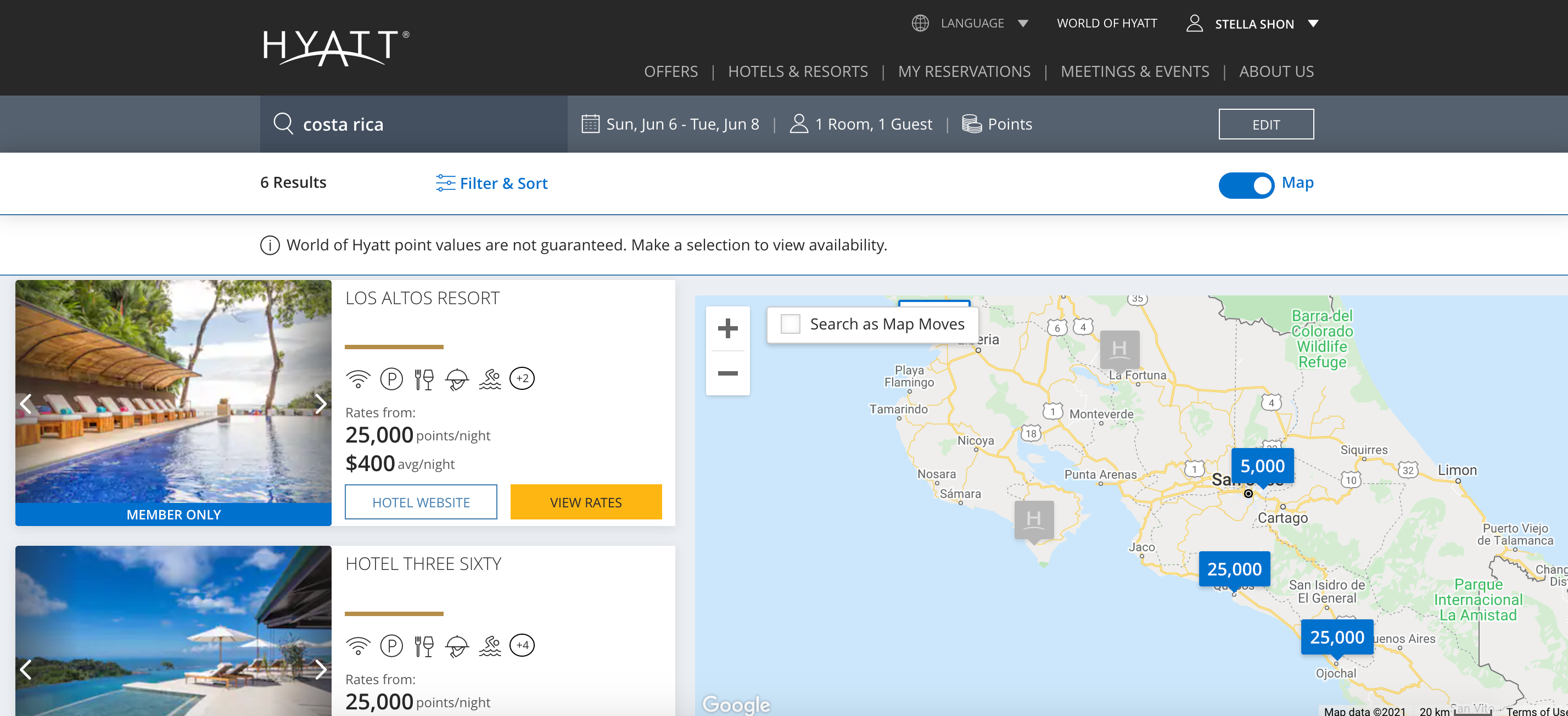
Task: Enable Search as Map Moves checkbox
Action: [790, 324]
